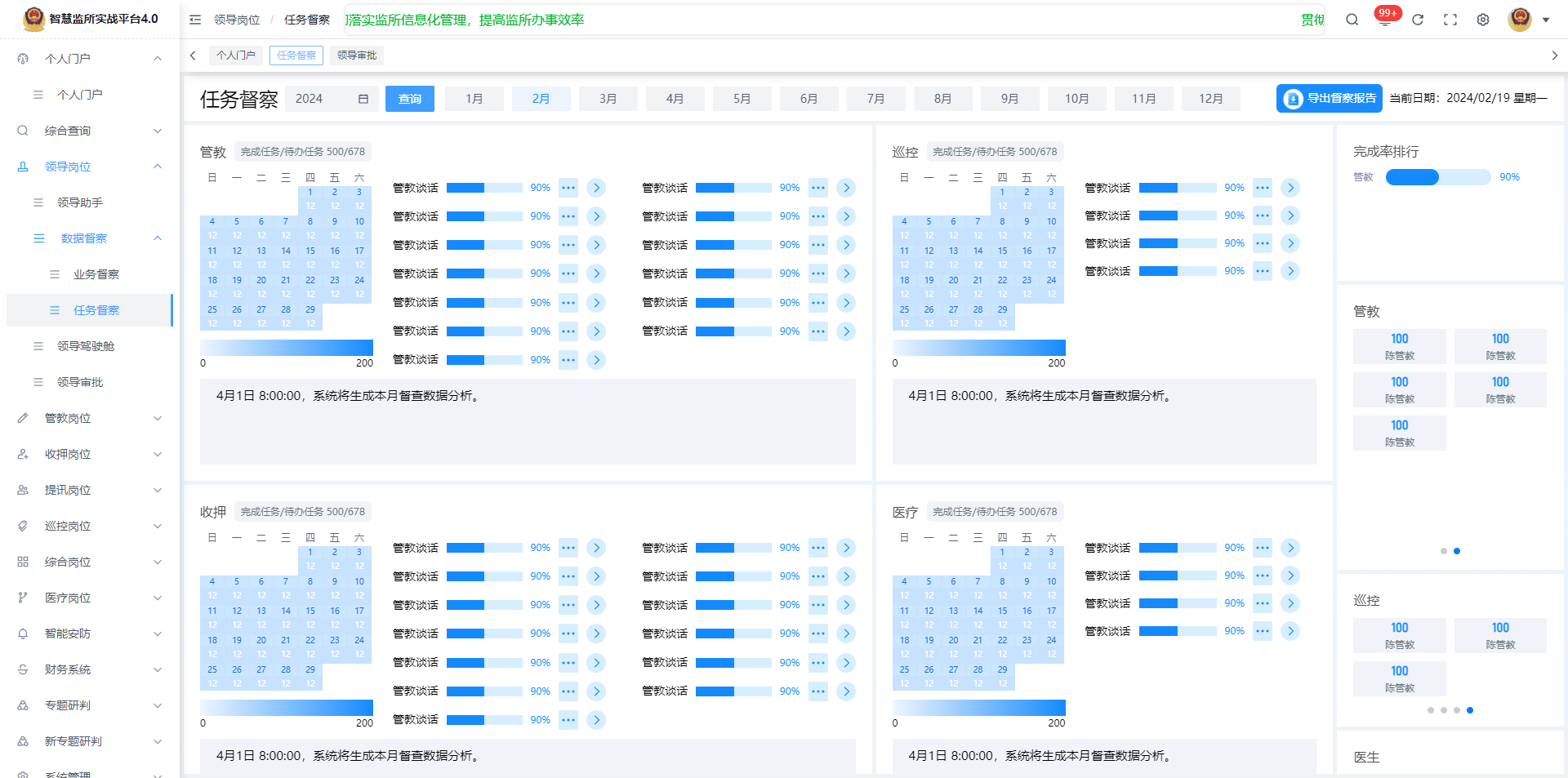Click the refresh icon in top bar

[x=1418, y=20]
